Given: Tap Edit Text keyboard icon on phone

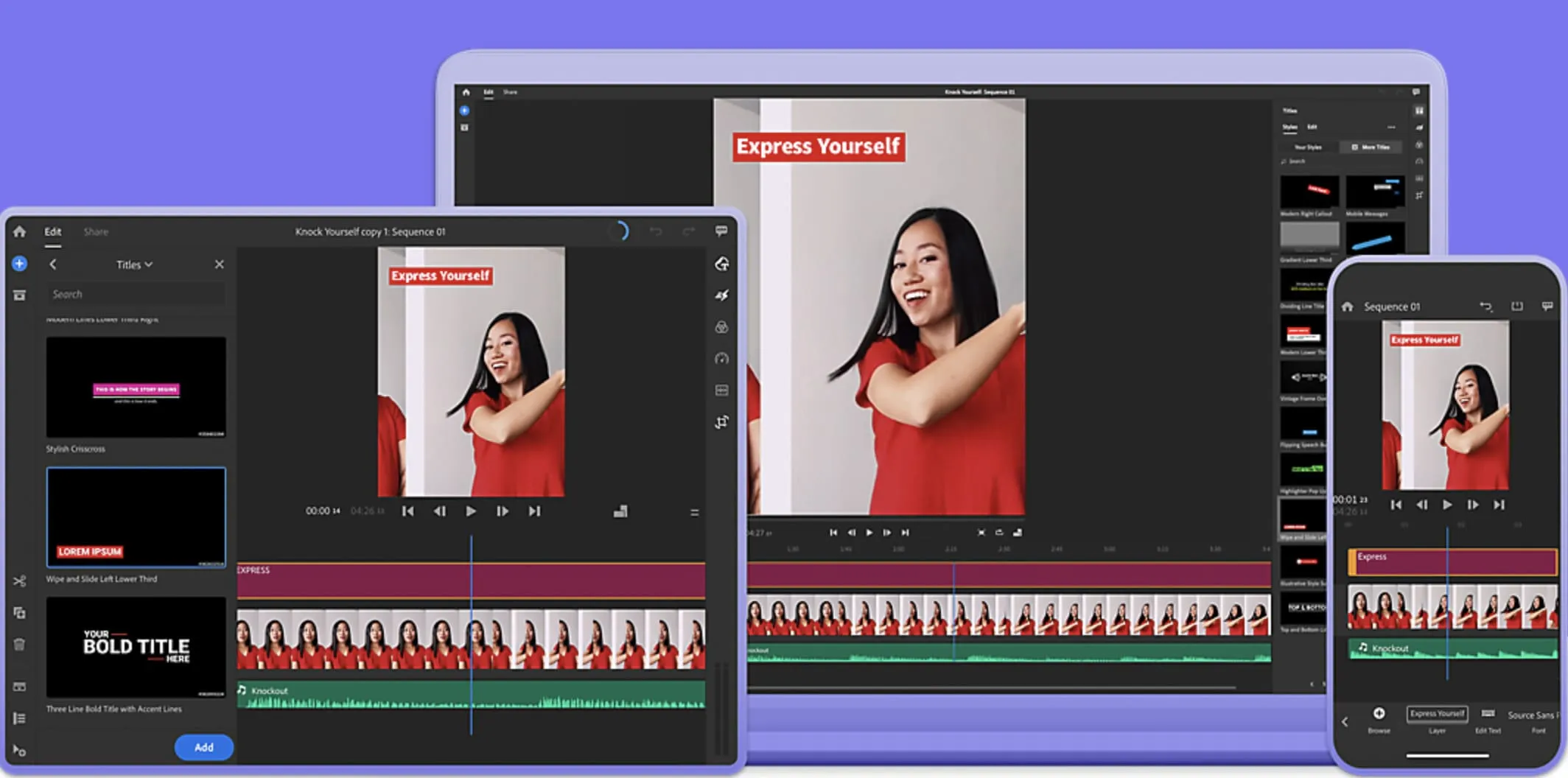Looking at the screenshot, I should pos(1488,713).
